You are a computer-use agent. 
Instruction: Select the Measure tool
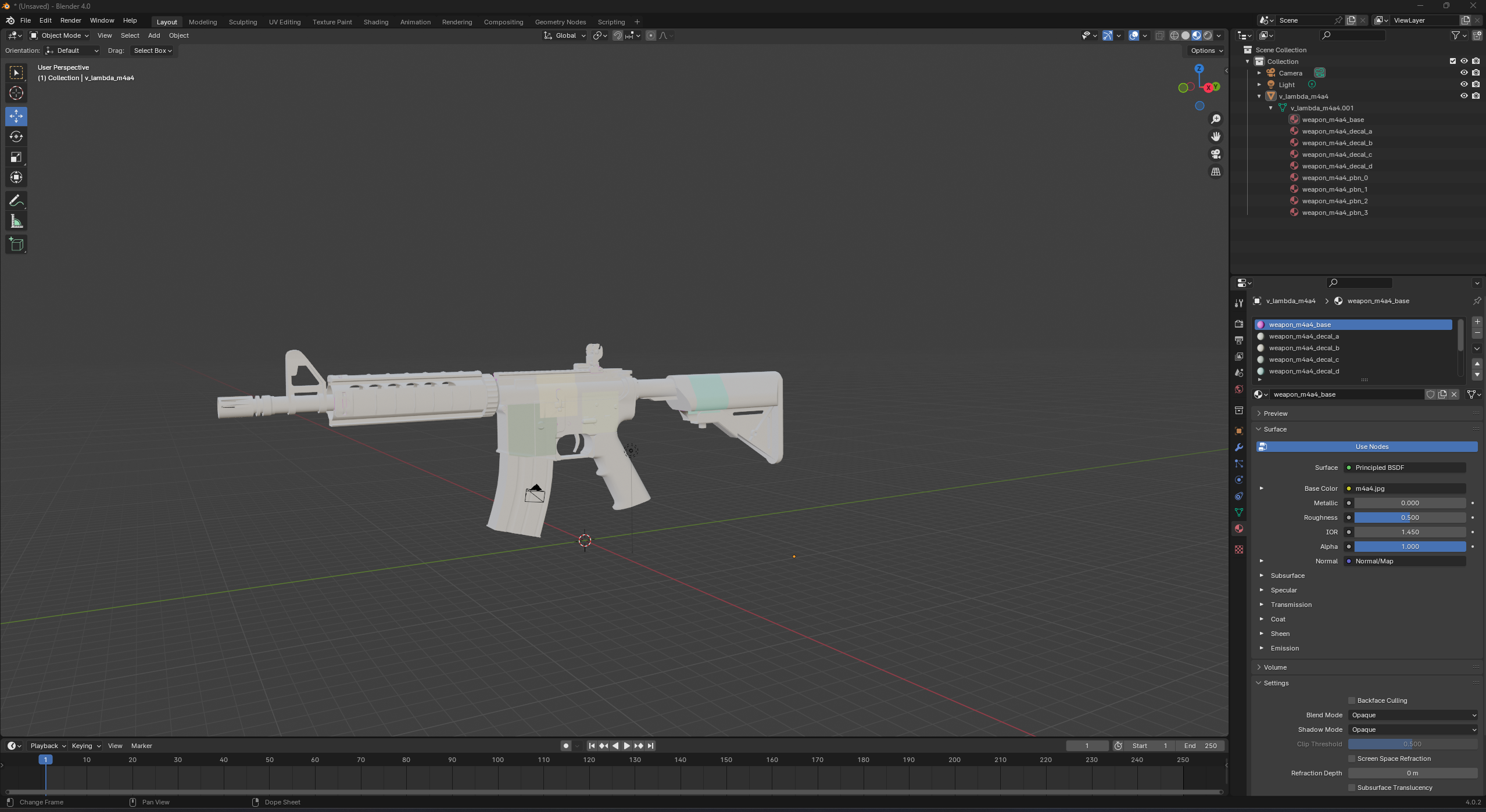pos(16,221)
